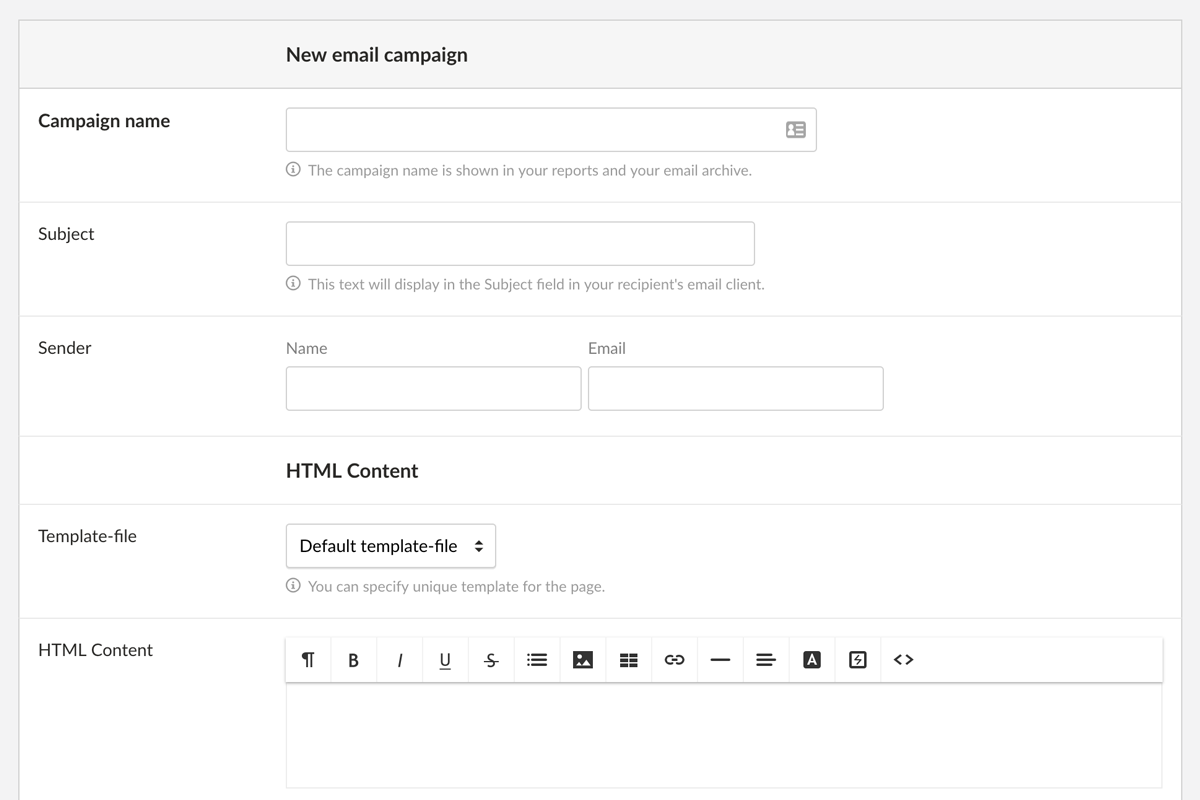This screenshot has width=1200, height=800.
Task: Apply underline formatting
Action: pos(445,660)
